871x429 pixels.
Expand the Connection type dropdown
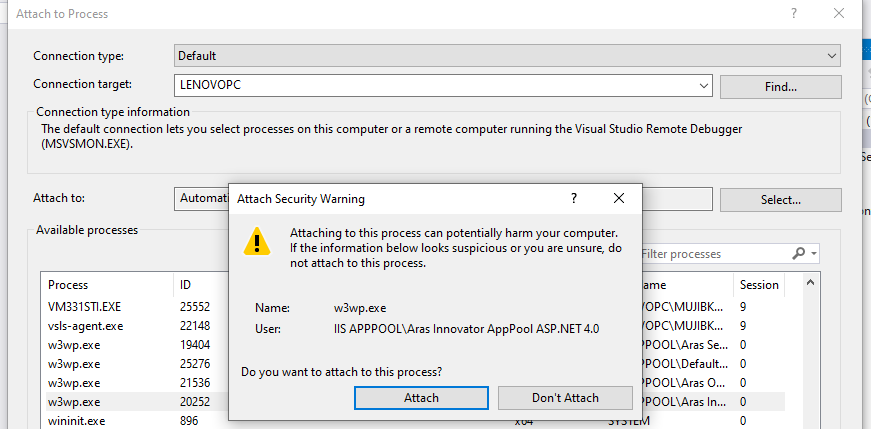pos(832,56)
